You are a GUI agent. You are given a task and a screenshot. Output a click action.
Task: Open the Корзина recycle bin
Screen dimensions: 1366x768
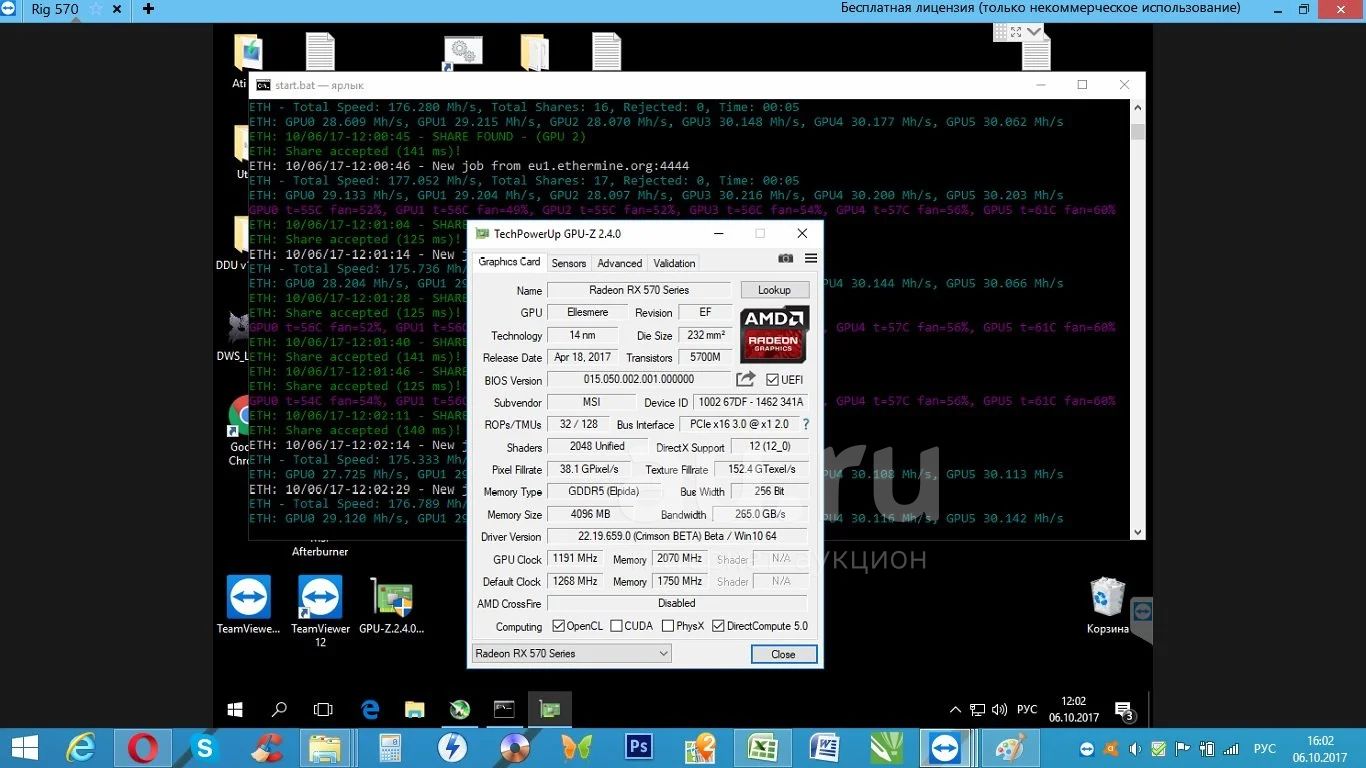tap(1108, 605)
